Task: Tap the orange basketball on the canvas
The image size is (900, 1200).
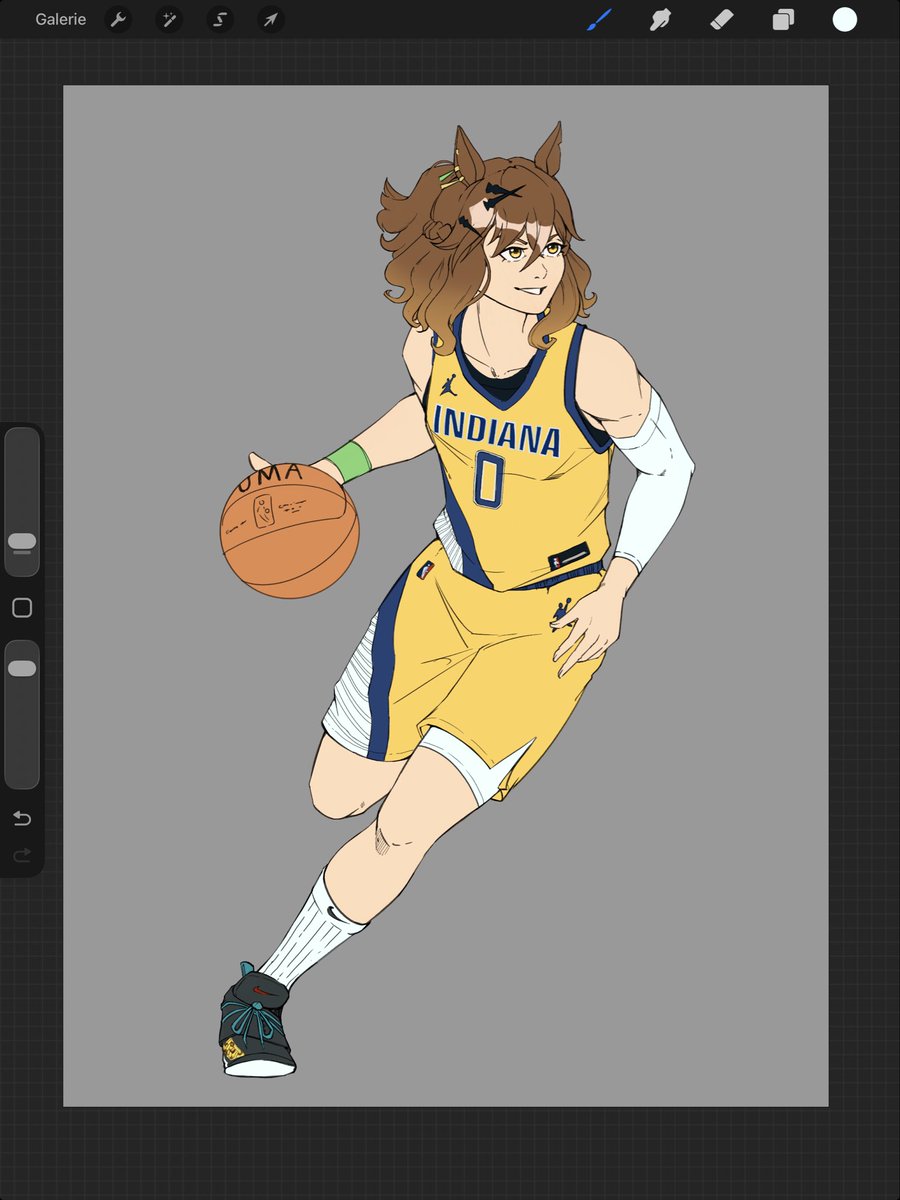Action: 289,530
